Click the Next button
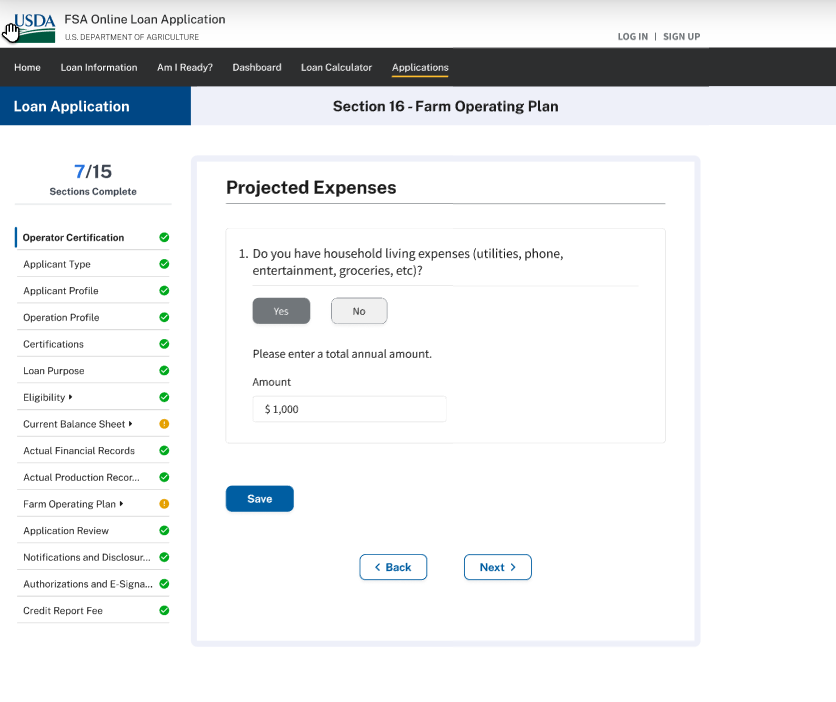 point(497,567)
